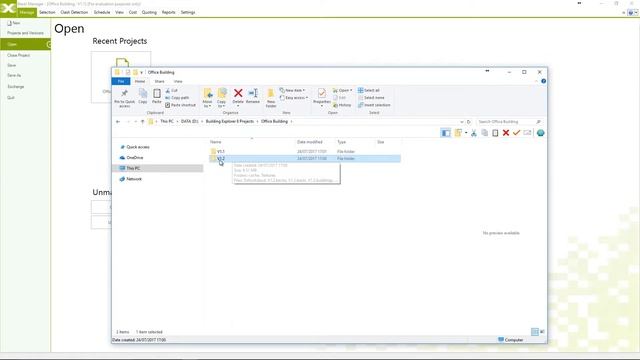Expand the address bar history dropdown

(x=462, y=122)
